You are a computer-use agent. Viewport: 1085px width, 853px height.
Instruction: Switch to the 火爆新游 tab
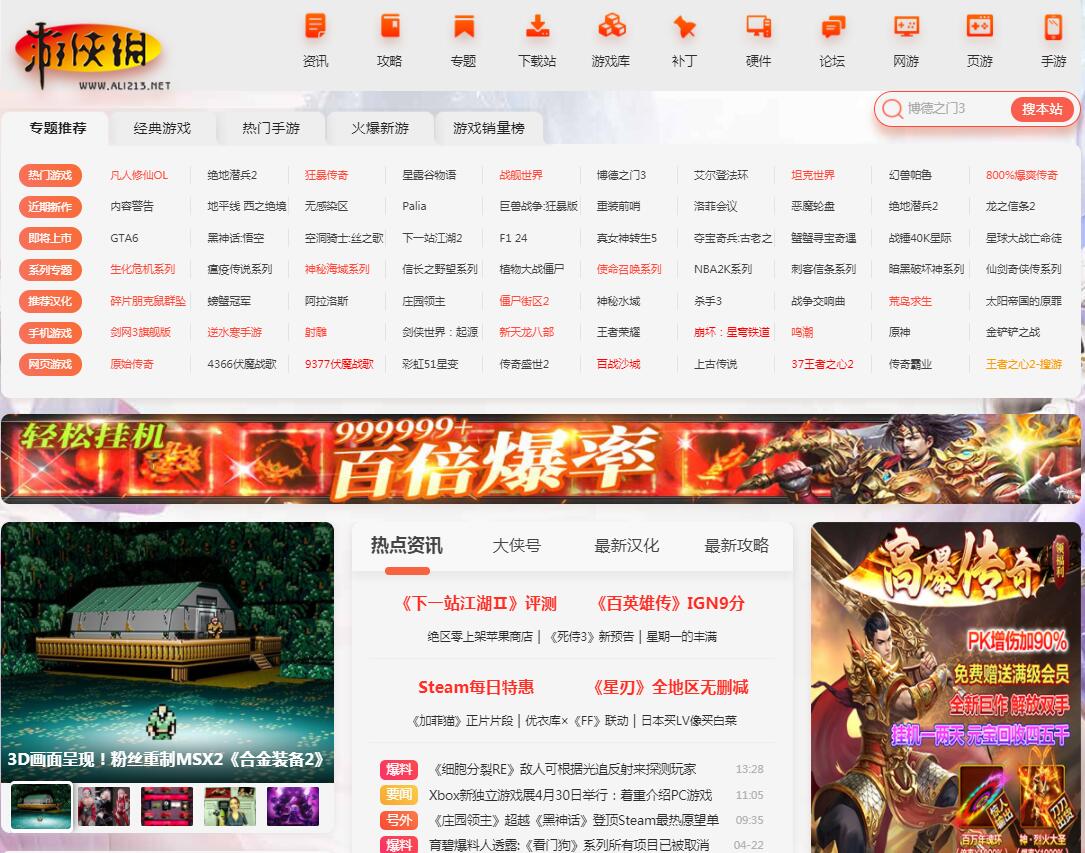point(379,128)
